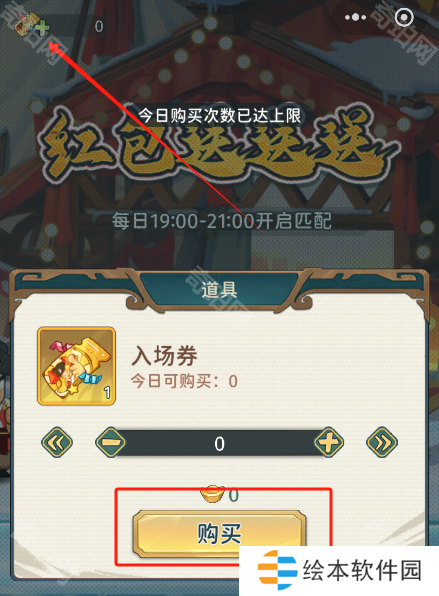Click the 购买 button
This screenshot has width=439, height=596.
(x=219, y=534)
